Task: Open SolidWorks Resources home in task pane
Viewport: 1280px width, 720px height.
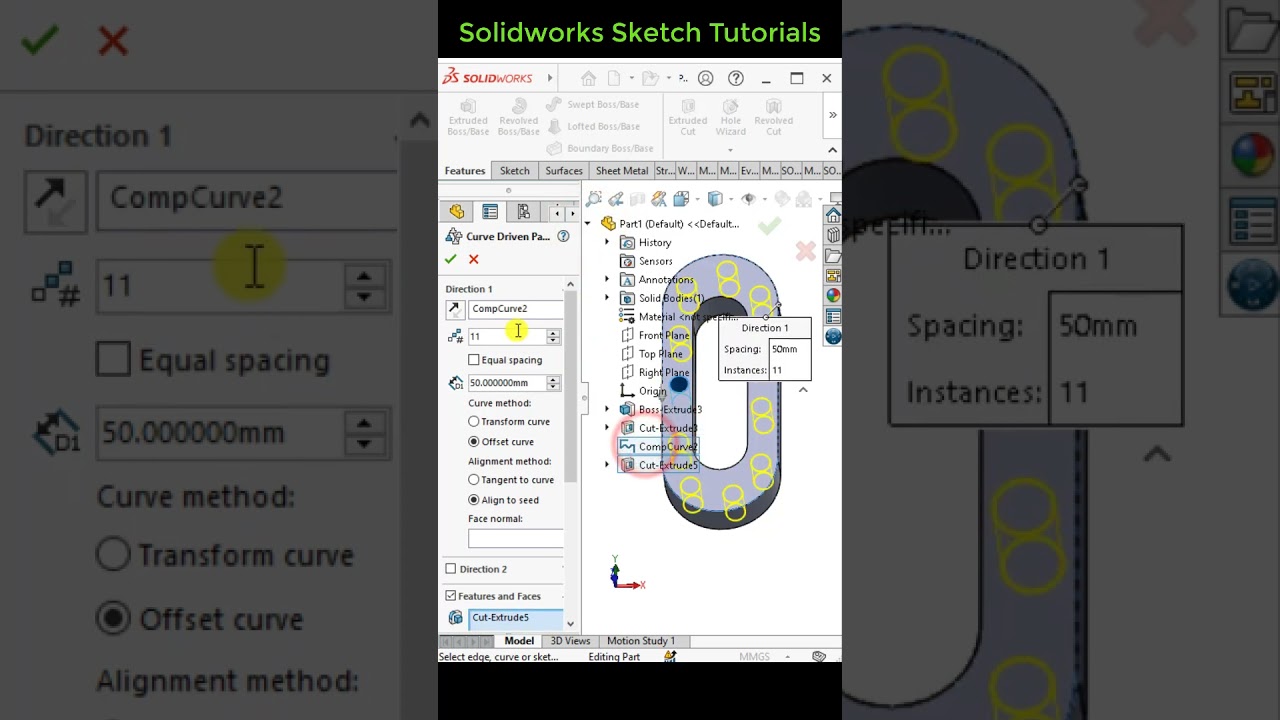Action: pos(832,215)
